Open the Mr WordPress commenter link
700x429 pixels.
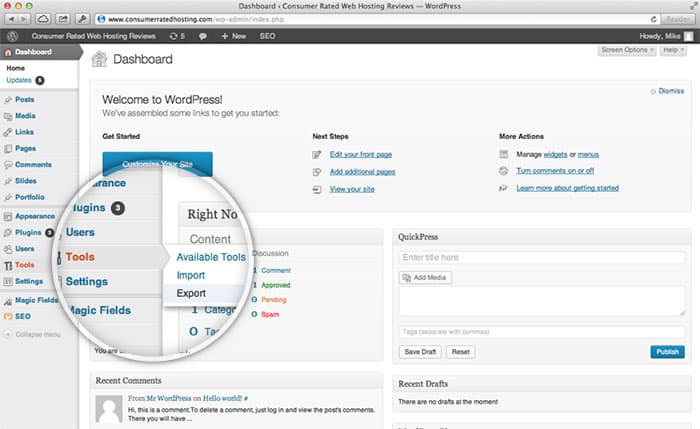tap(169, 398)
